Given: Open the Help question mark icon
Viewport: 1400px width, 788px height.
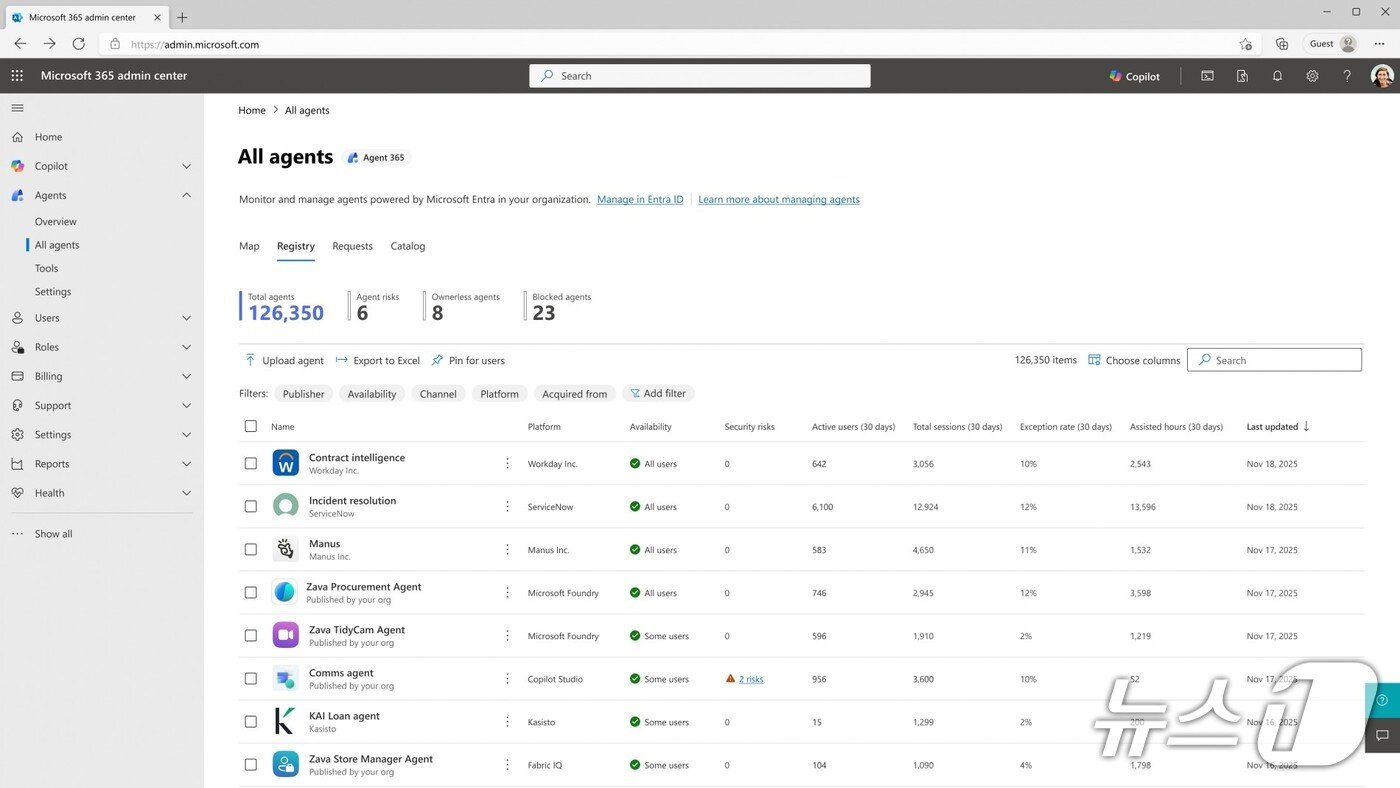Looking at the screenshot, I should (1346, 75).
